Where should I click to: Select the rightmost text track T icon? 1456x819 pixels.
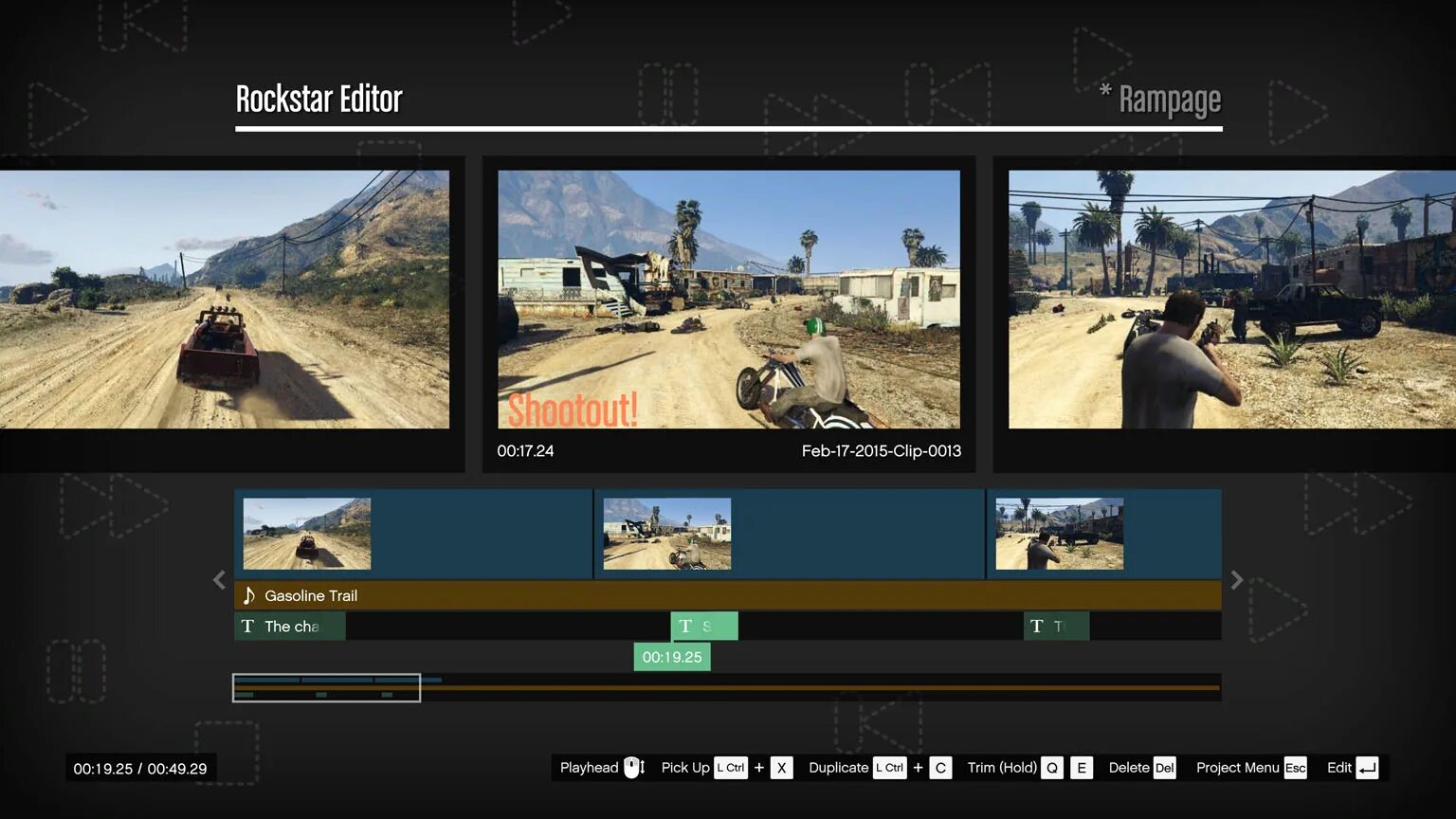coord(1037,626)
